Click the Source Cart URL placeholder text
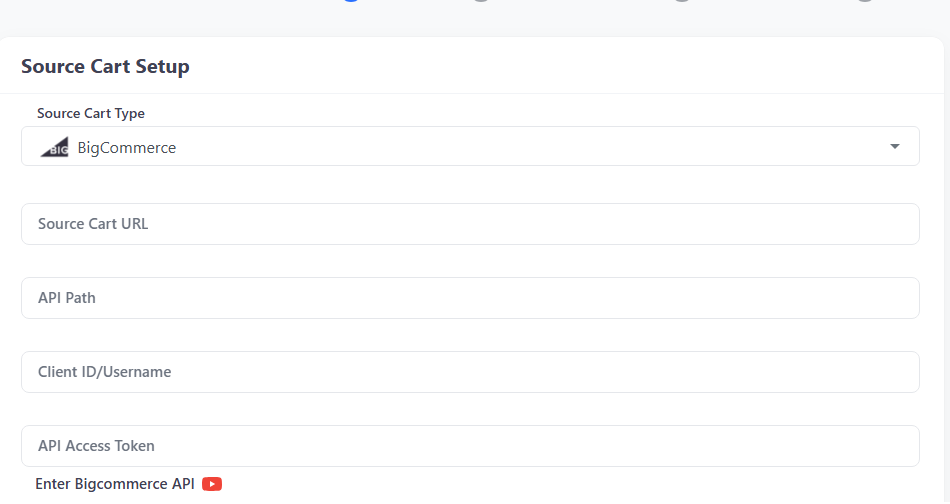 pyautogui.click(x=93, y=224)
